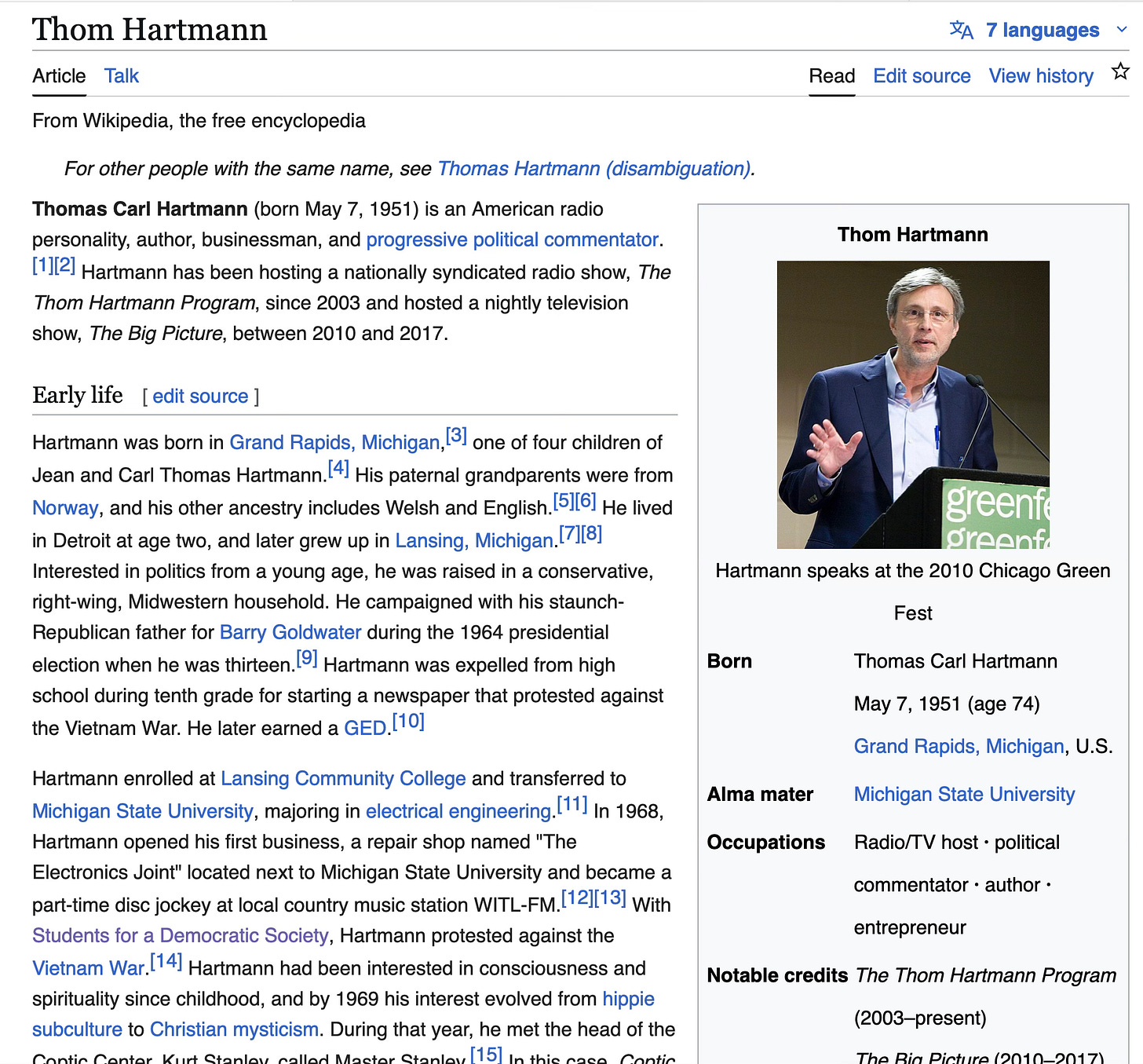
Task: Open Thom Hartmann infobox photo
Action: tap(913, 404)
